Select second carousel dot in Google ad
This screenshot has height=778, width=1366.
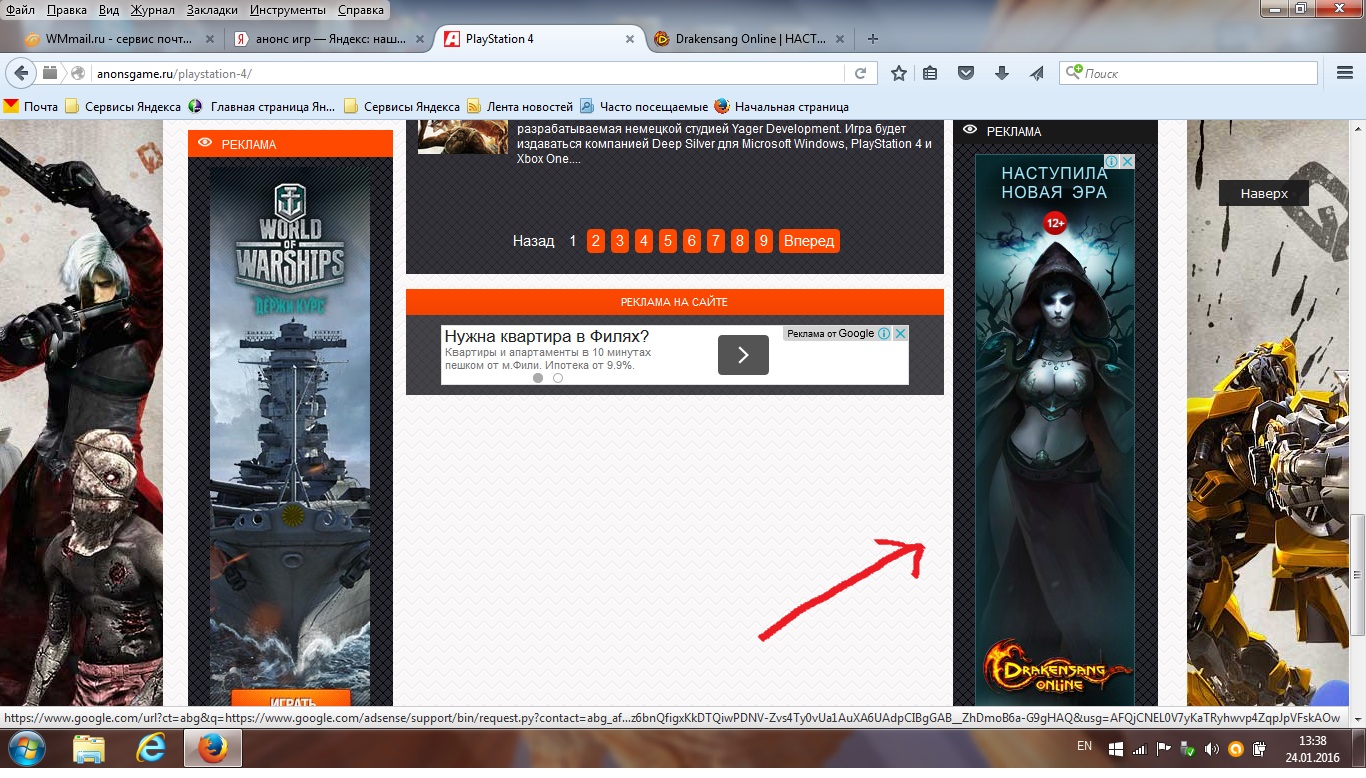(558, 378)
